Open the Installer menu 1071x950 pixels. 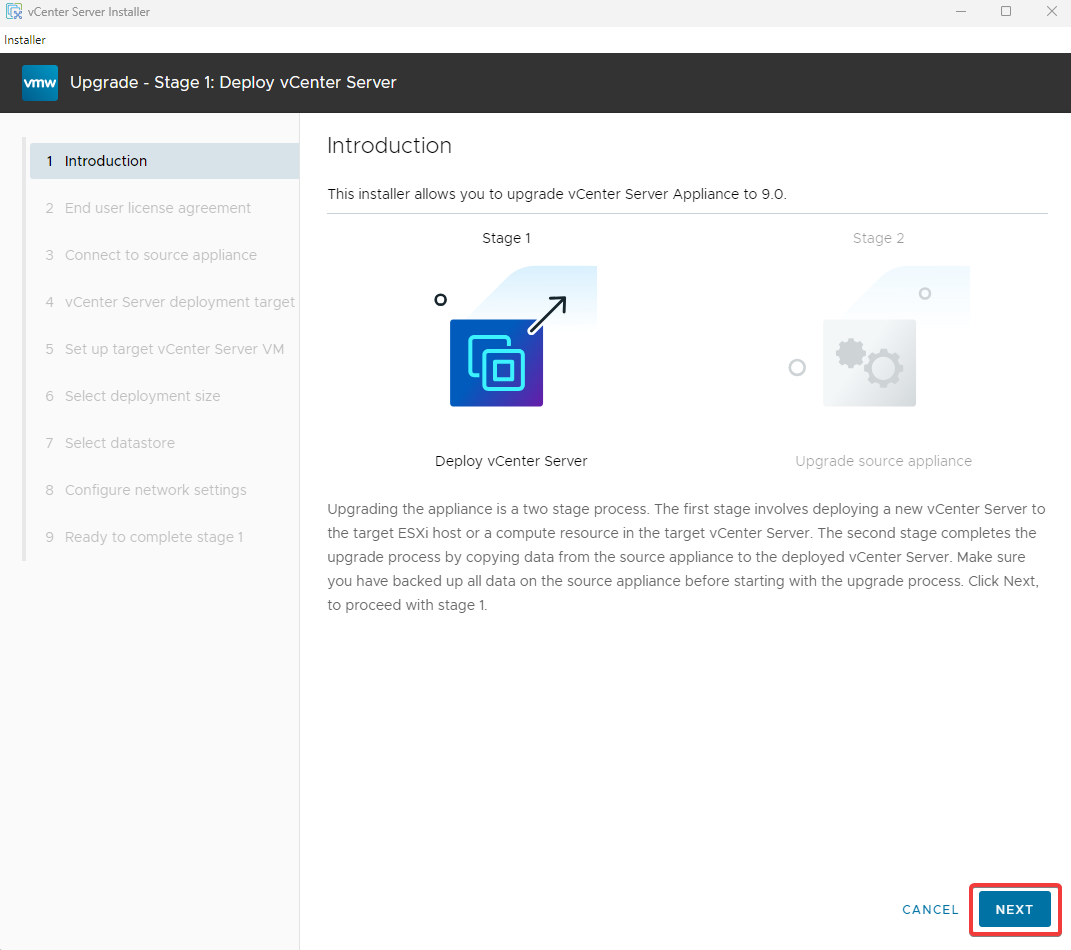pyautogui.click(x=25, y=40)
